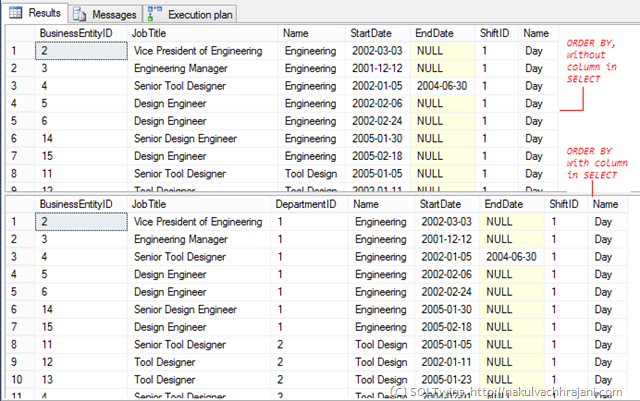
Task: Select Senior Design Engineer in bottom grid
Action: (184, 309)
